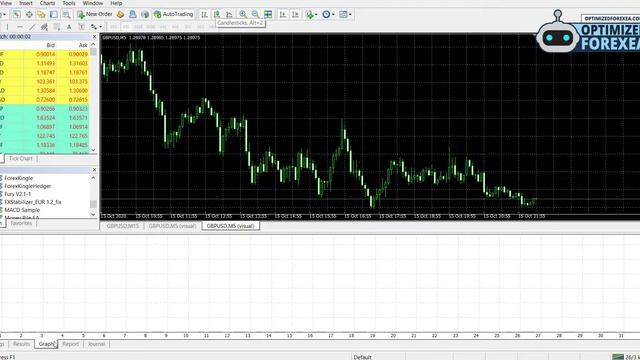
Task: Open the View menu
Action: tap(6, 3)
